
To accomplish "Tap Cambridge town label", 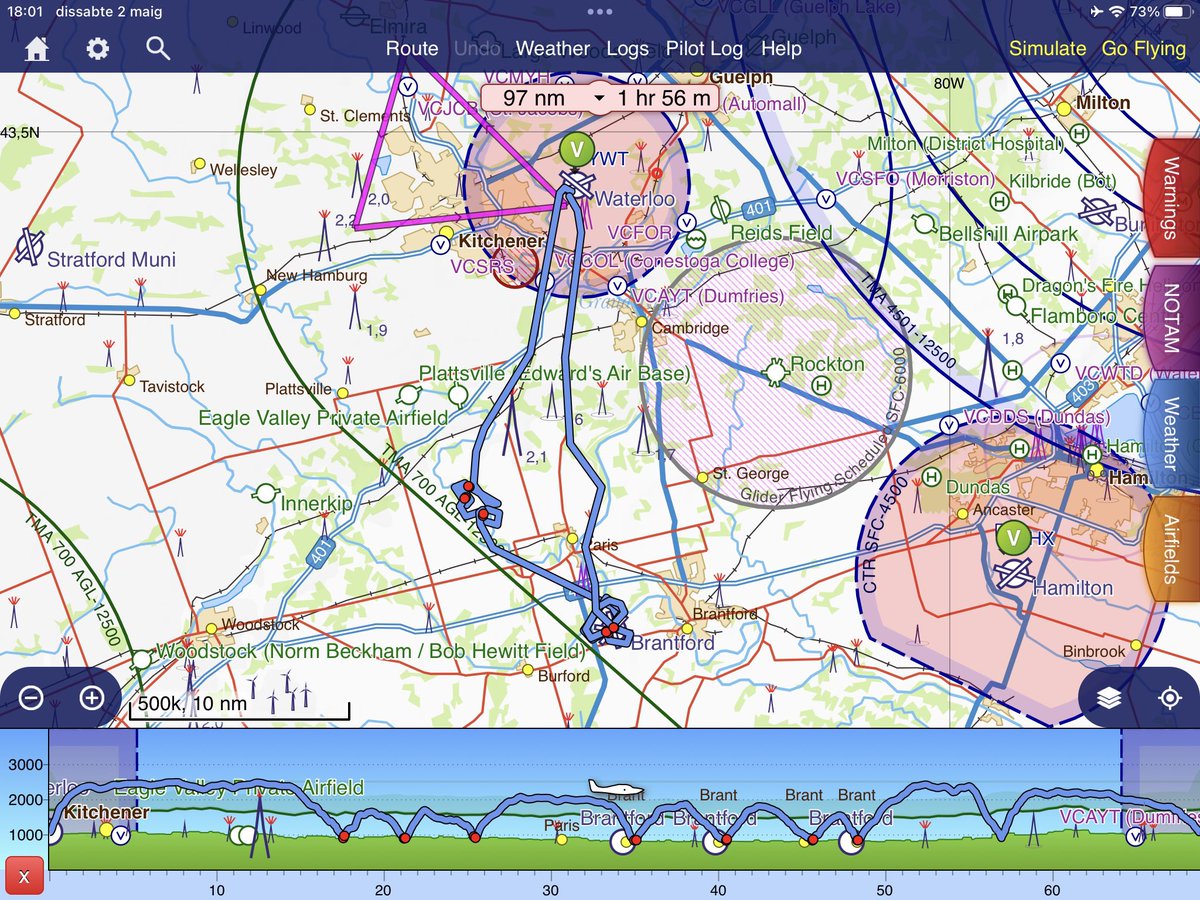I will pyautogui.click(x=690, y=327).
